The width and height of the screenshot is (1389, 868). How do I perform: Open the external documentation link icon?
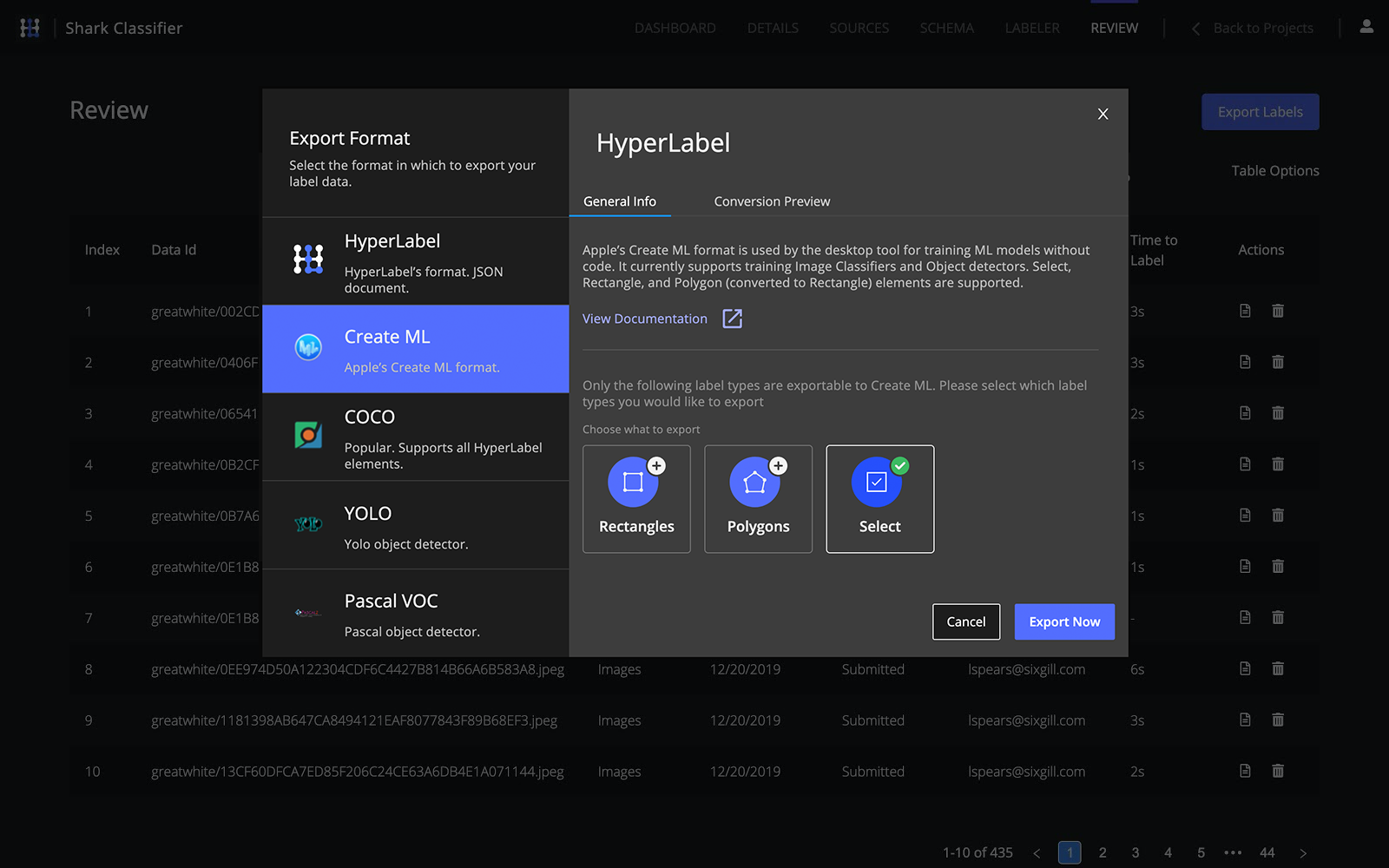click(733, 319)
